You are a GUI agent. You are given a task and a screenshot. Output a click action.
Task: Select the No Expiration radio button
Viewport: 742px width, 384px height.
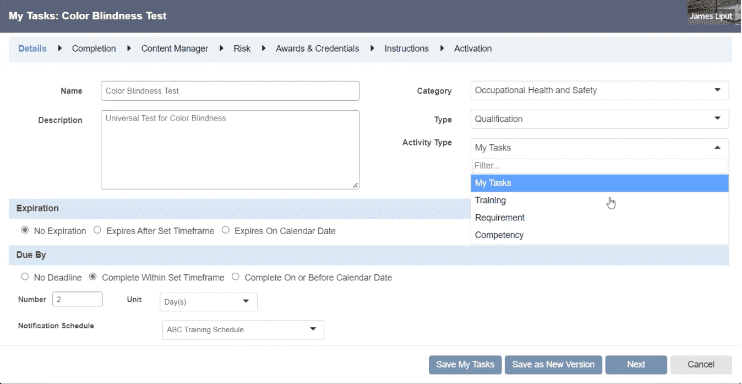[x=25, y=231]
